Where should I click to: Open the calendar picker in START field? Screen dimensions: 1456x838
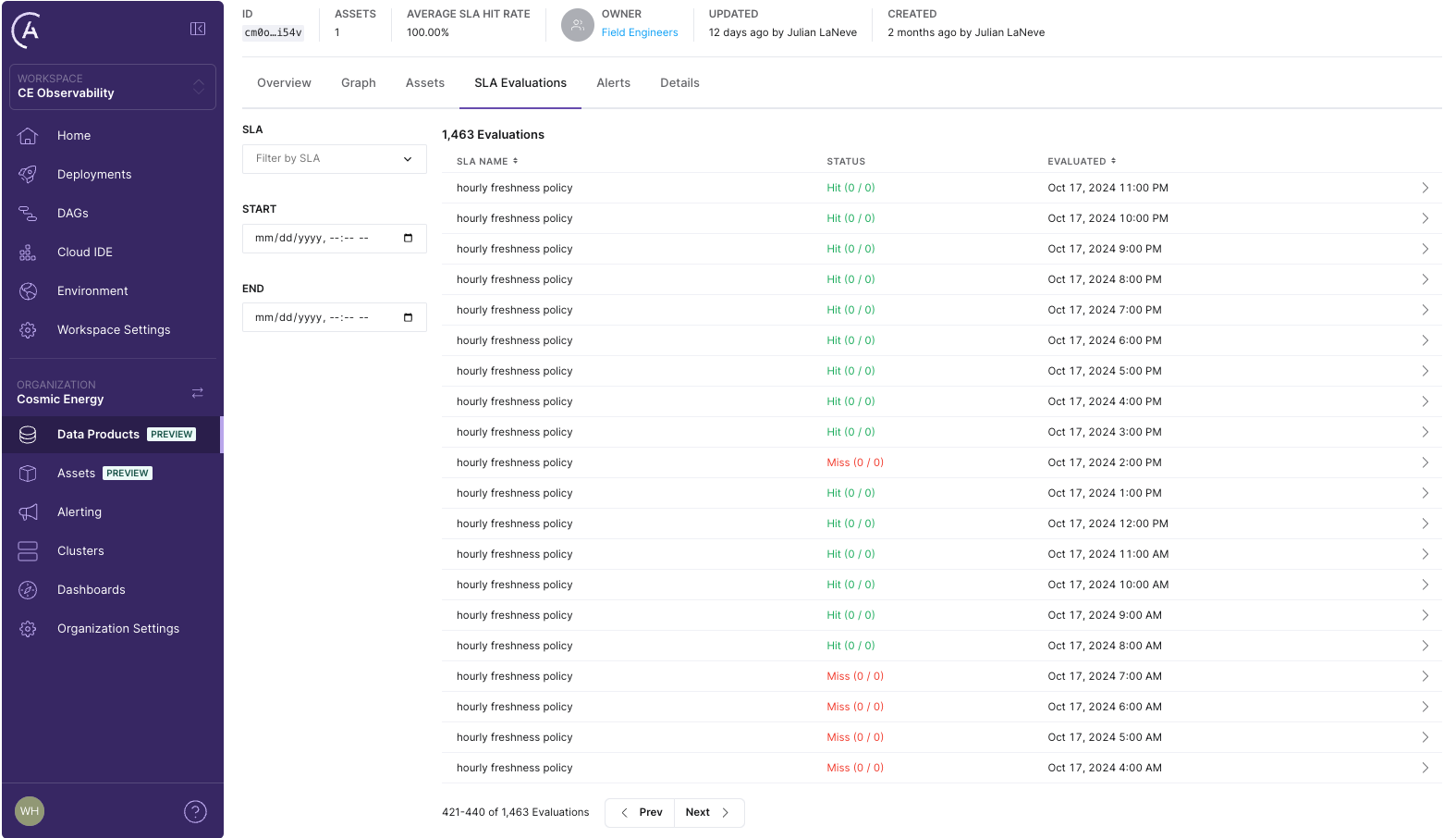tap(408, 239)
